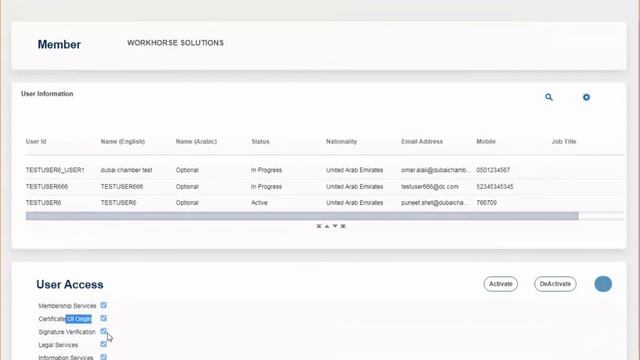
Task: Sort by the Status column header
Action: [260, 142]
